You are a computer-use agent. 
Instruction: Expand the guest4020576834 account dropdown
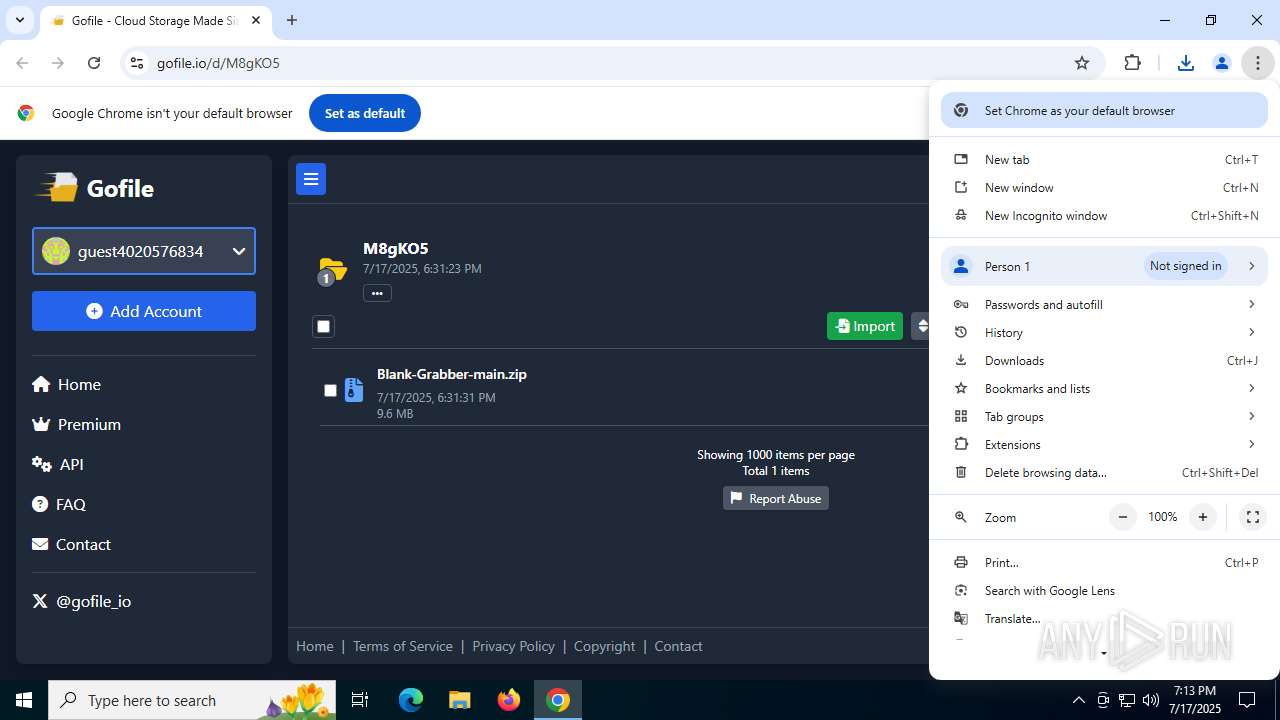coord(144,251)
